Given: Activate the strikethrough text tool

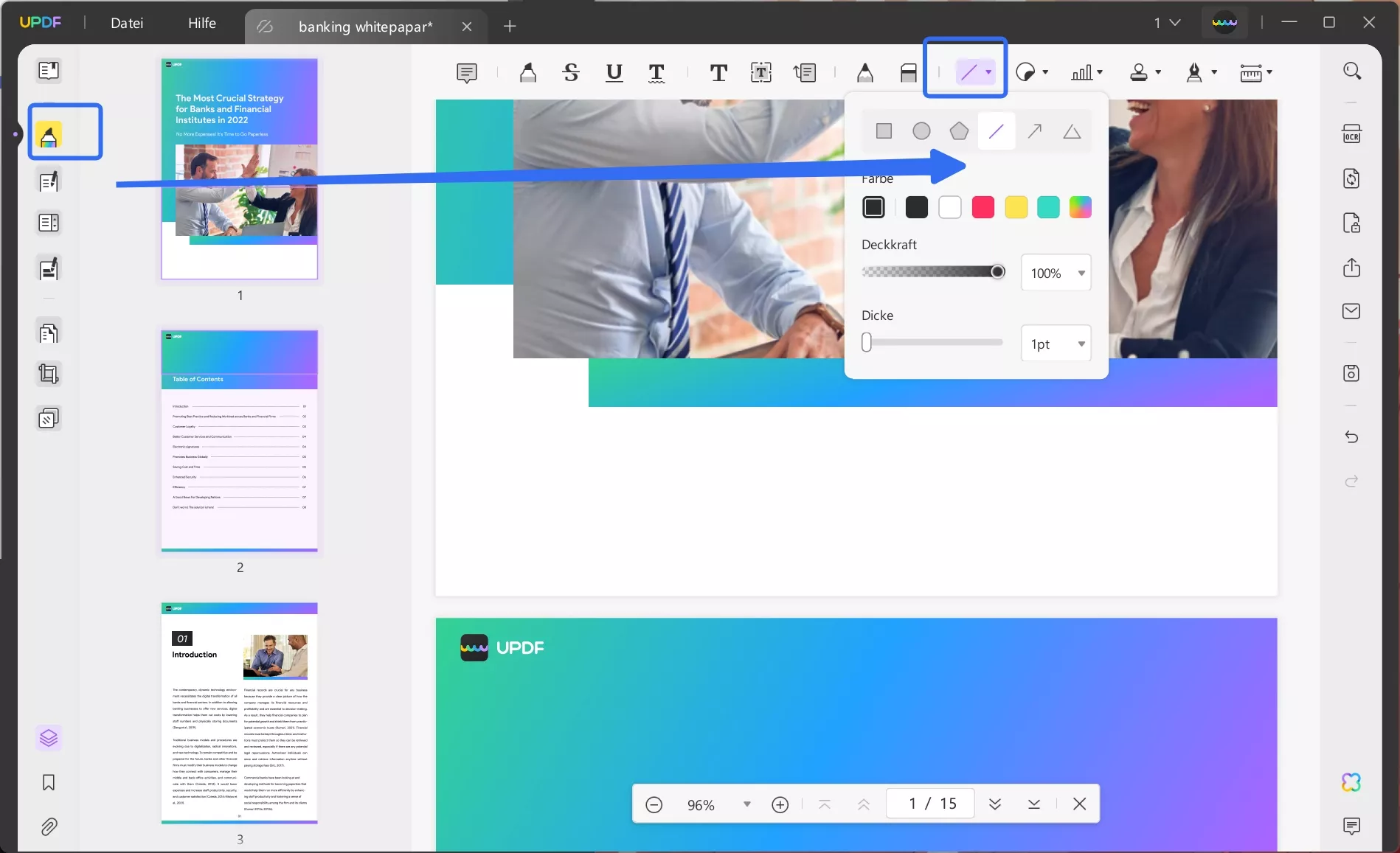Looking at the screenshot, I should [x=570, y=72].
